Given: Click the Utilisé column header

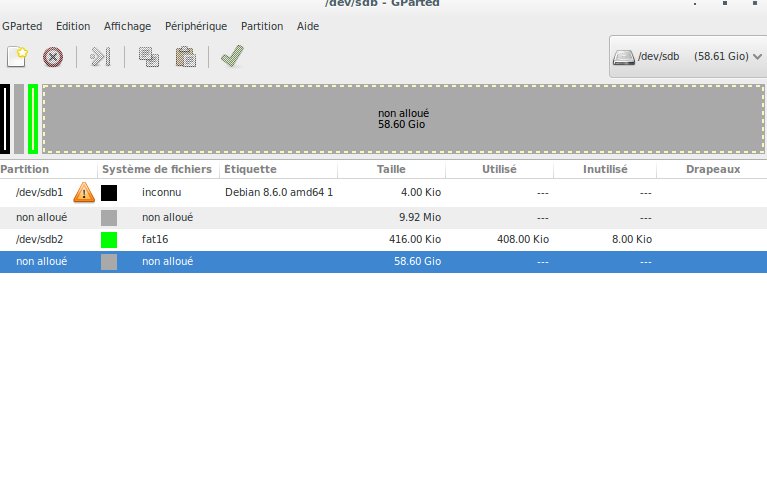Looking at the screenshot, I should coord(499,169).
